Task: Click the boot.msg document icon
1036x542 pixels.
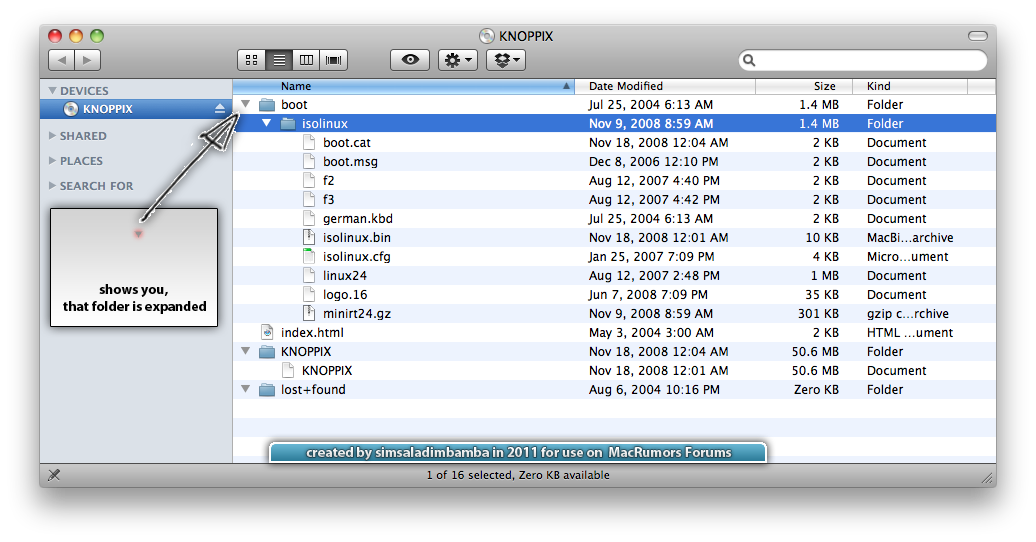Action: click(x=309, y=161)
